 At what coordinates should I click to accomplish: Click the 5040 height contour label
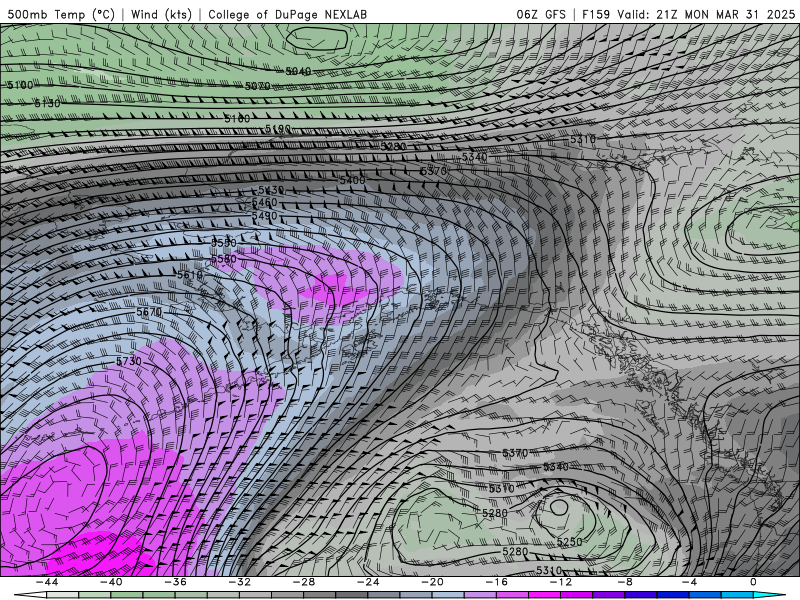point(298,71)
